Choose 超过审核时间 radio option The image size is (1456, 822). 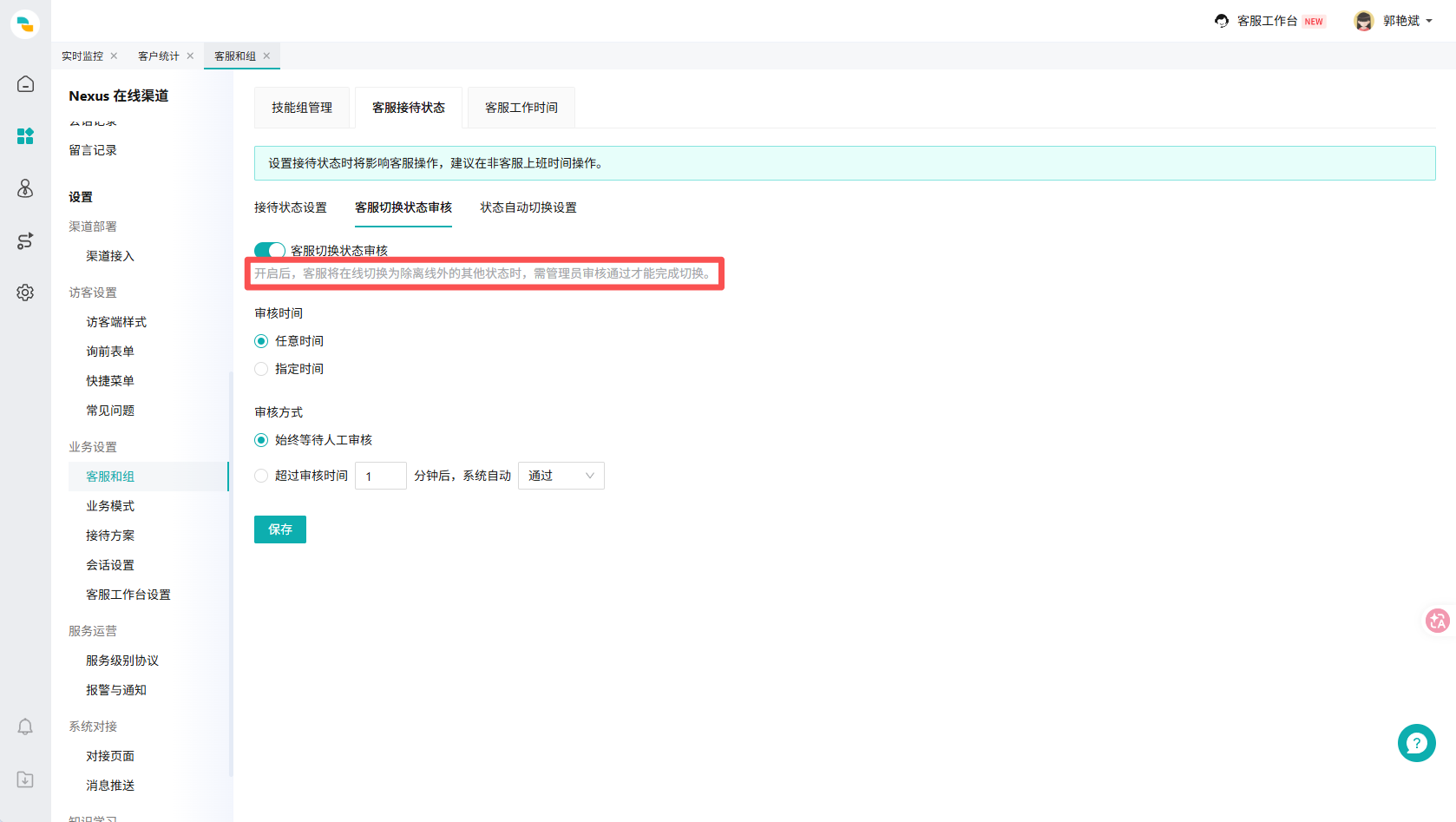pyautogui.click(x=261, y=476)
